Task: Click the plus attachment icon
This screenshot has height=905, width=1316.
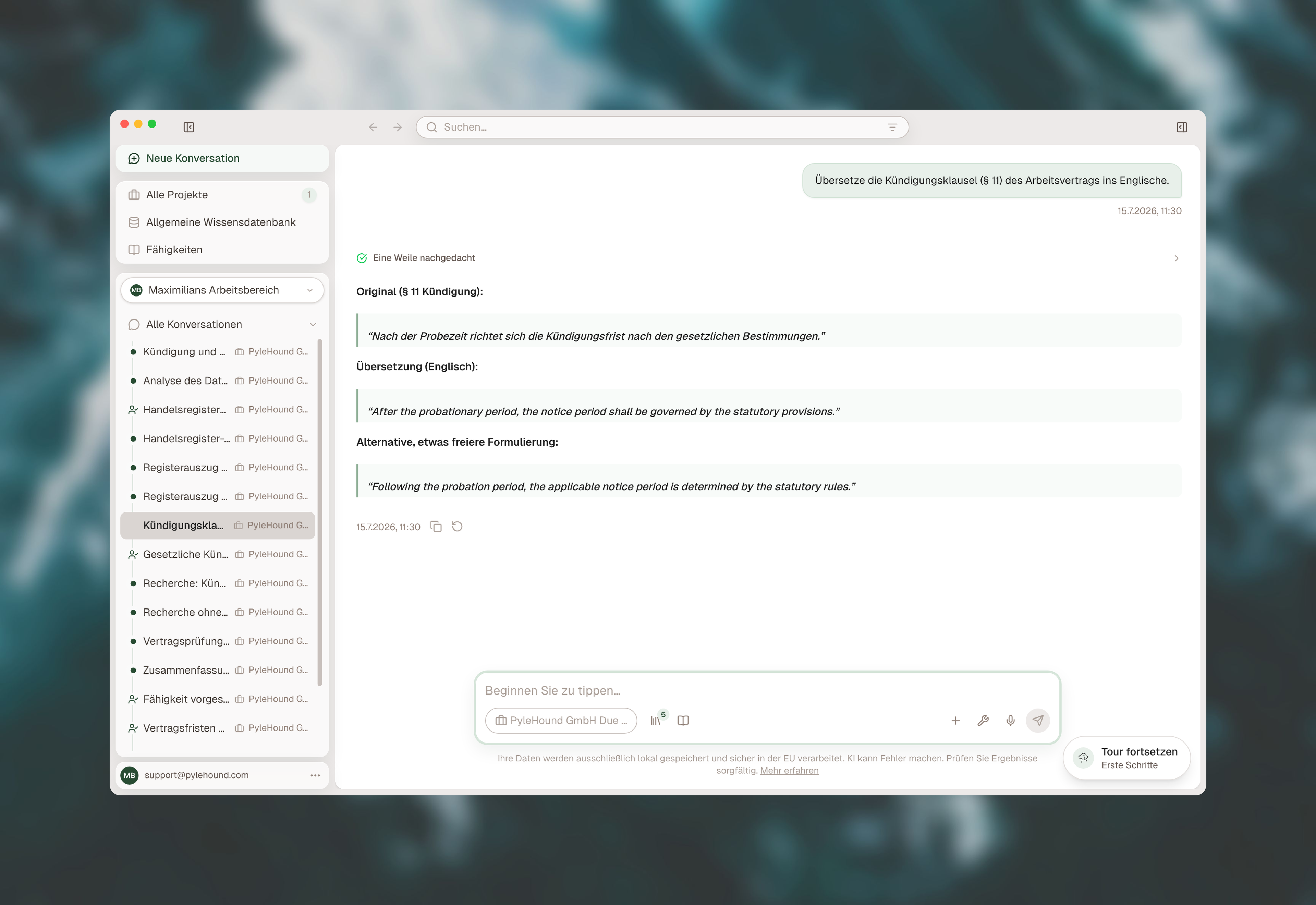Action: pyautogui.click(x=955, y=721)
